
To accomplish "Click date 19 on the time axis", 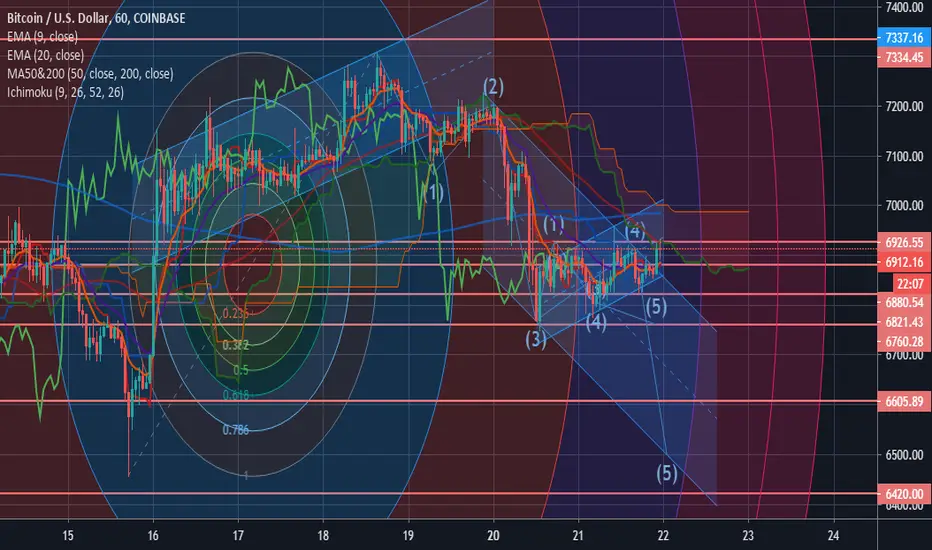I will tap(408, 535).
